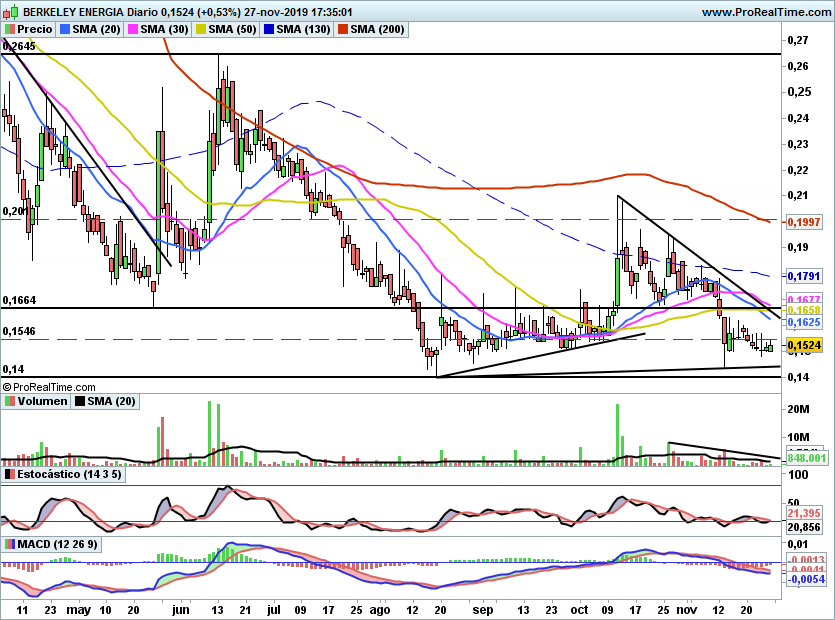This screenshot has height=620, width=835.
Task: Click the Precio candlestick legend icon
Action: (9, 30)
